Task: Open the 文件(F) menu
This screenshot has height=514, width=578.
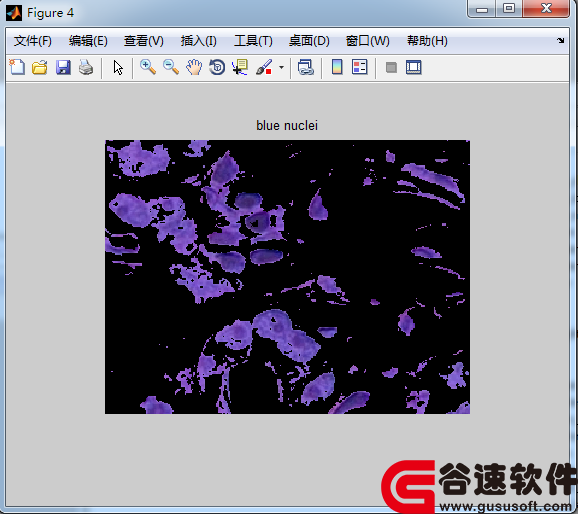Action: click(x=33, y=41)
